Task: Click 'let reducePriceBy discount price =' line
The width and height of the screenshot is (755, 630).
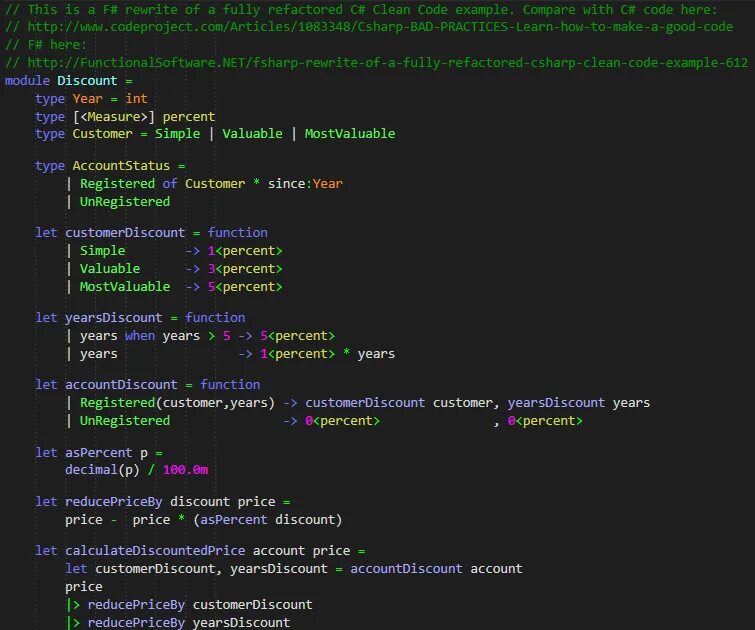Action: click(x=163, y=502)
